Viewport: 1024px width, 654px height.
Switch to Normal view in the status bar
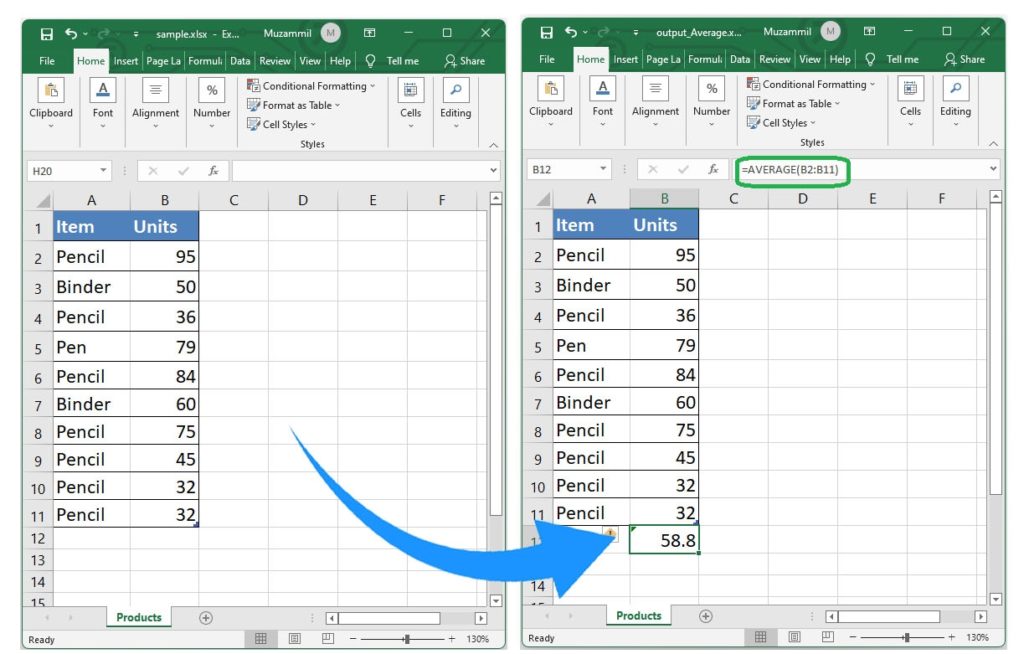pyautogui.click(x=760, y=635)
